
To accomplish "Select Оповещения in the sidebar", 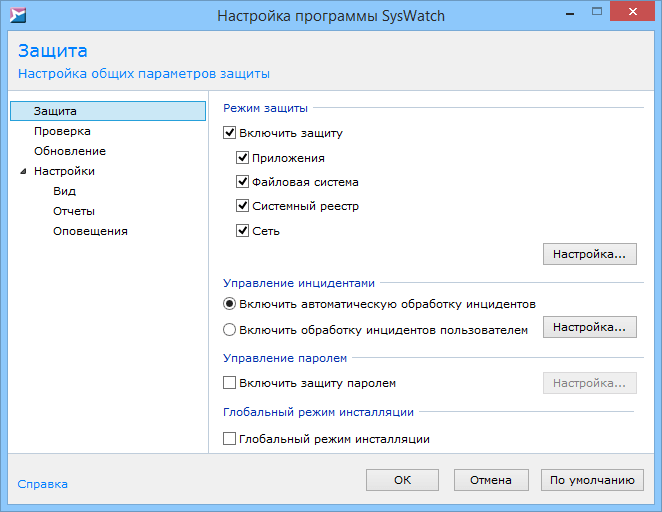I will (90, 231).
